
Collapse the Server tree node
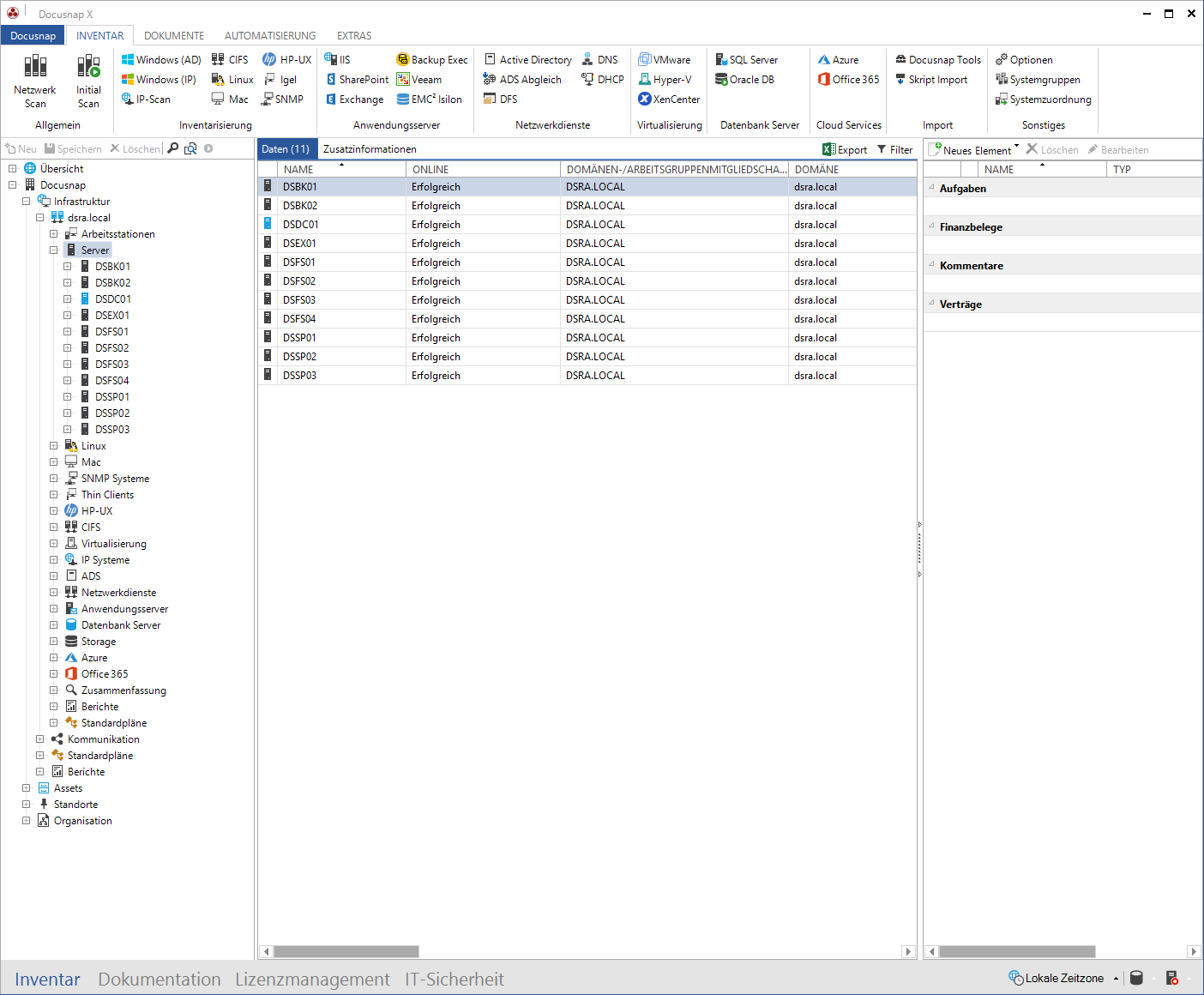[x=53, y=250]
